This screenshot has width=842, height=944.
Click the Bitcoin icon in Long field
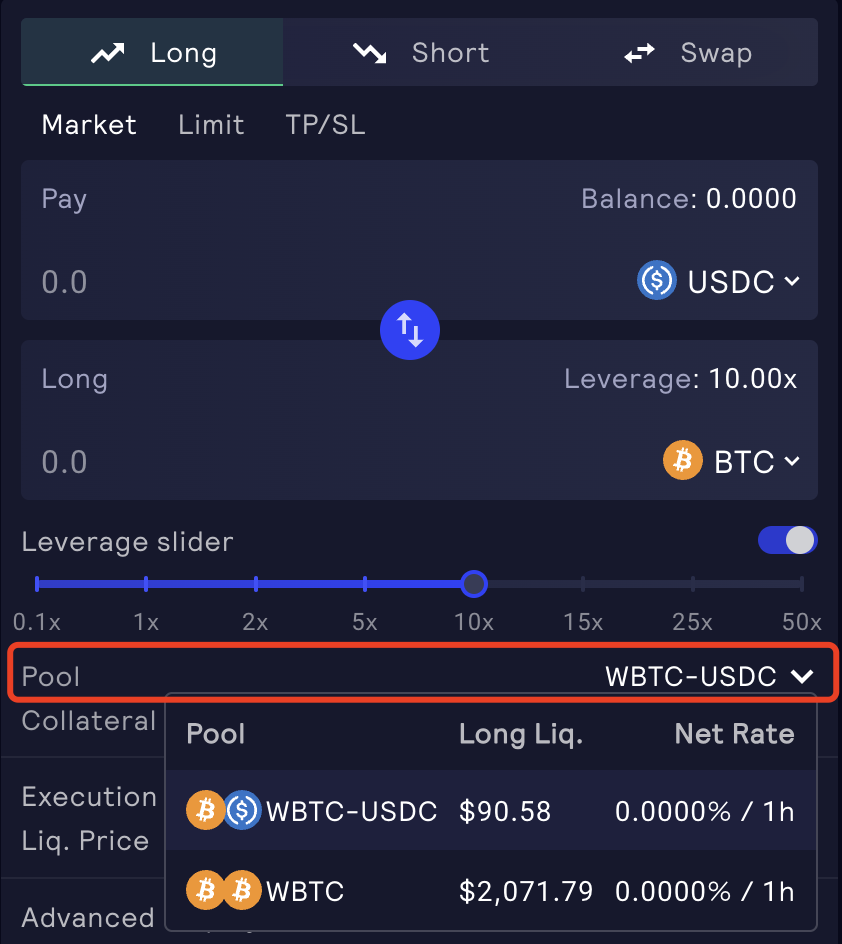click(683, 461)
